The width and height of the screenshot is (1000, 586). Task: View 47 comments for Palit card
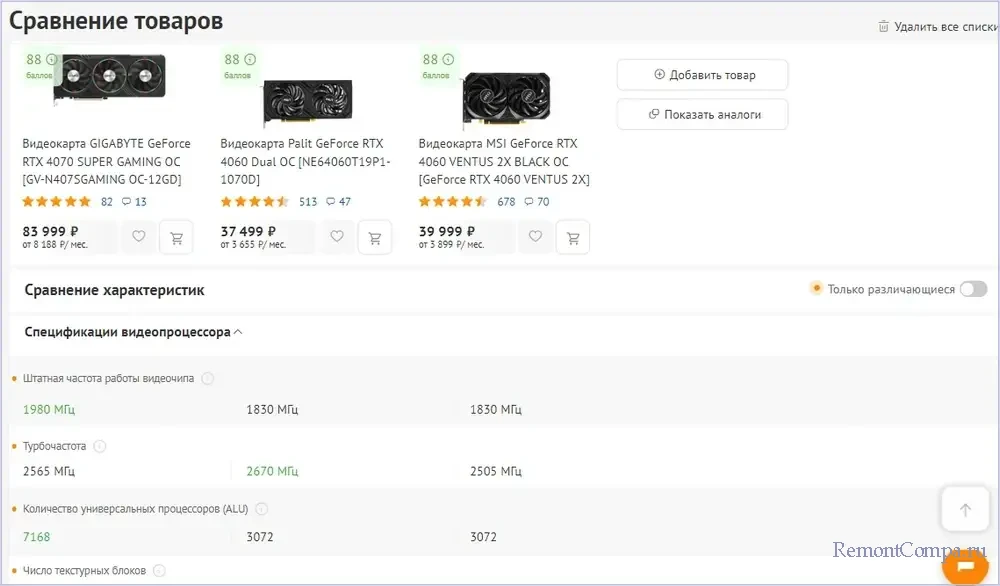click(338, 202)
